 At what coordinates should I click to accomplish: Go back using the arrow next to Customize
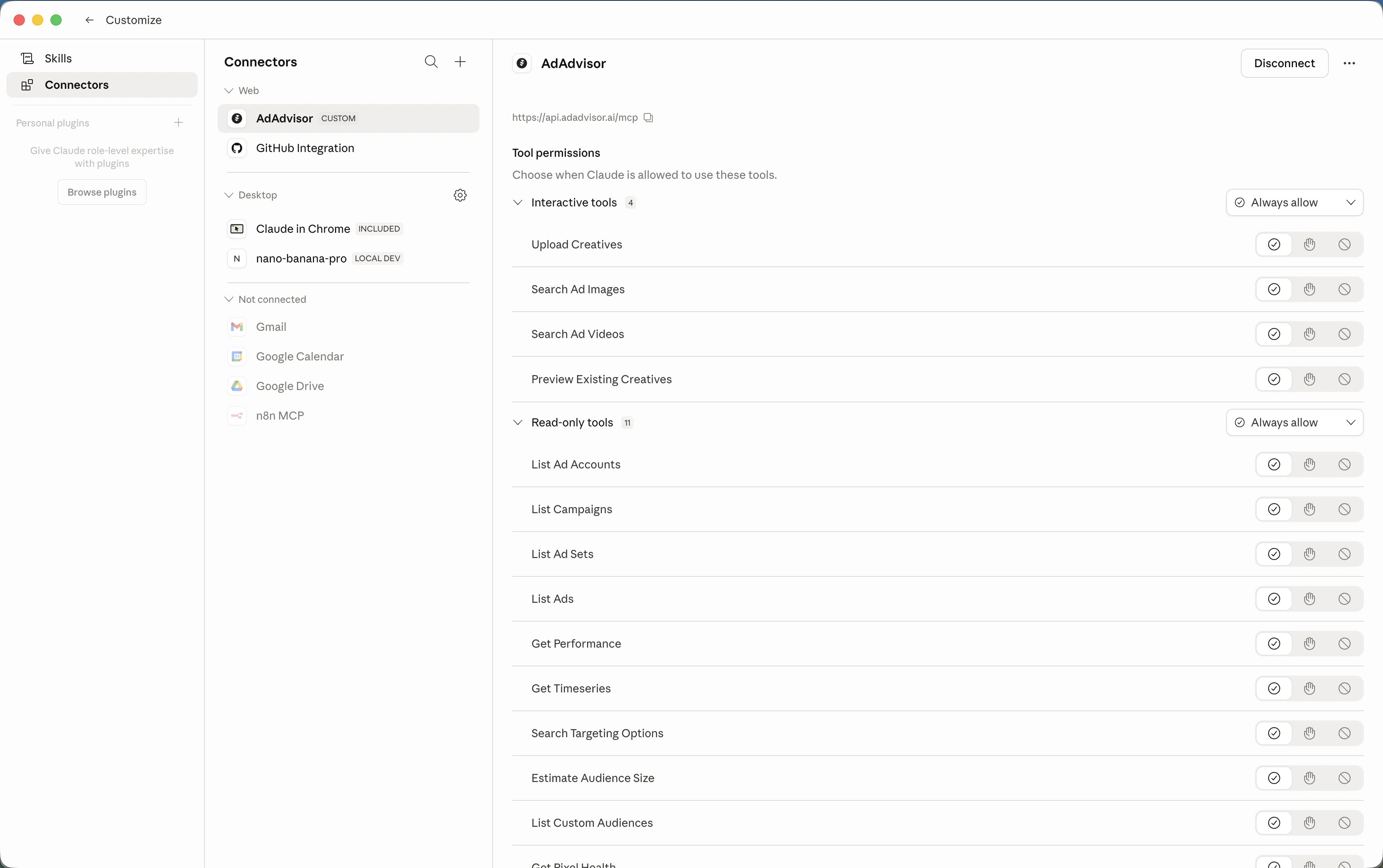tap(89, 20)
